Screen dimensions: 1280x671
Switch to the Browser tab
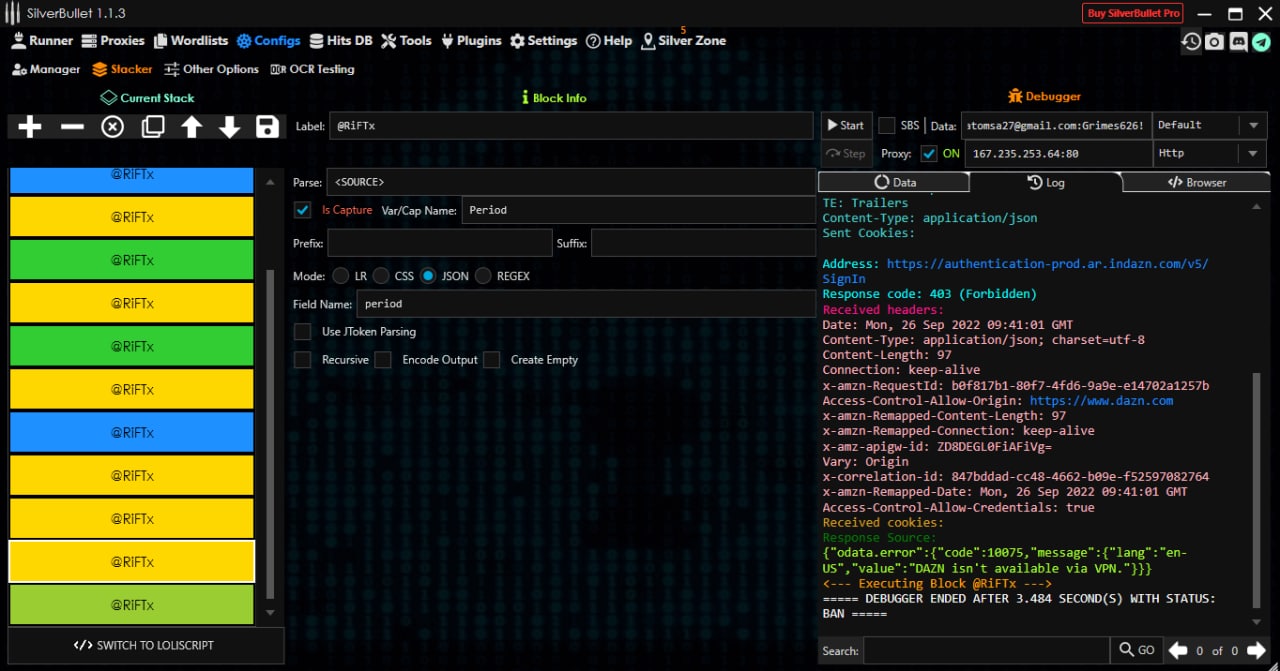pos(1196,182)
